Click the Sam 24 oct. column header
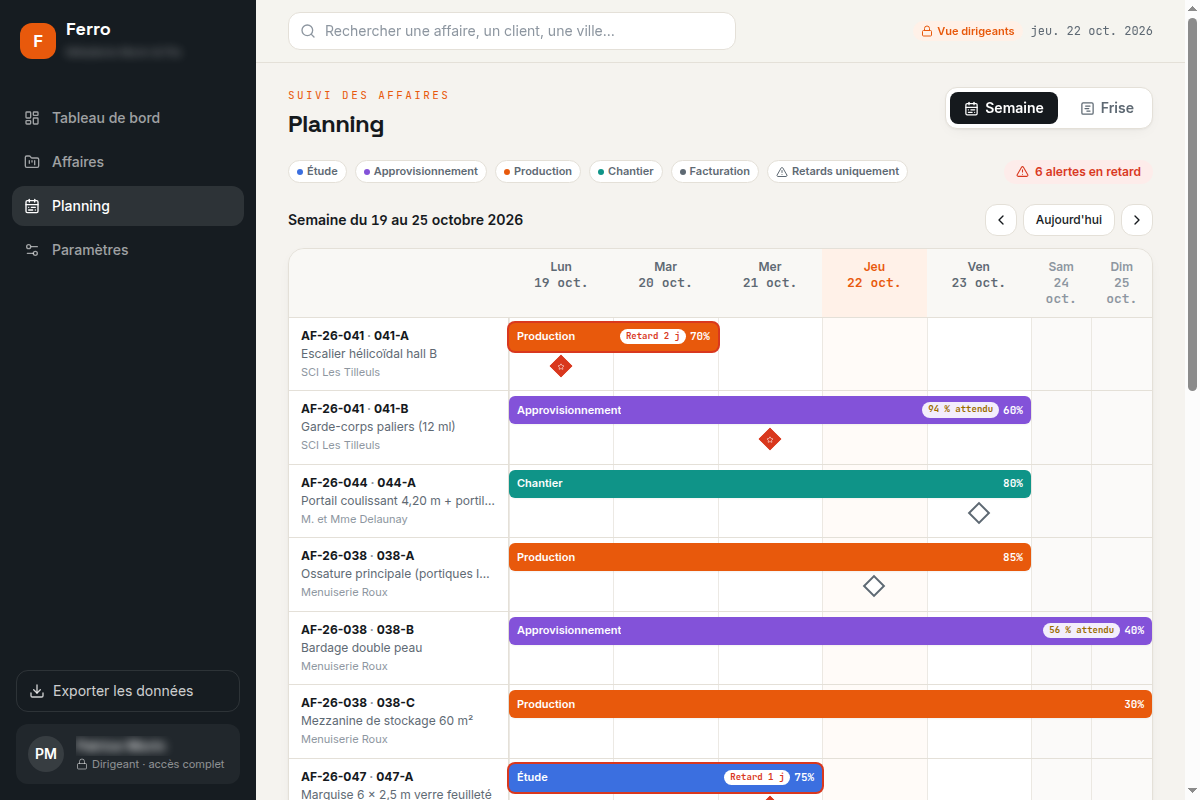Image resolution: width=1200 pixels, height=800 pixels. click(1061, 283)
